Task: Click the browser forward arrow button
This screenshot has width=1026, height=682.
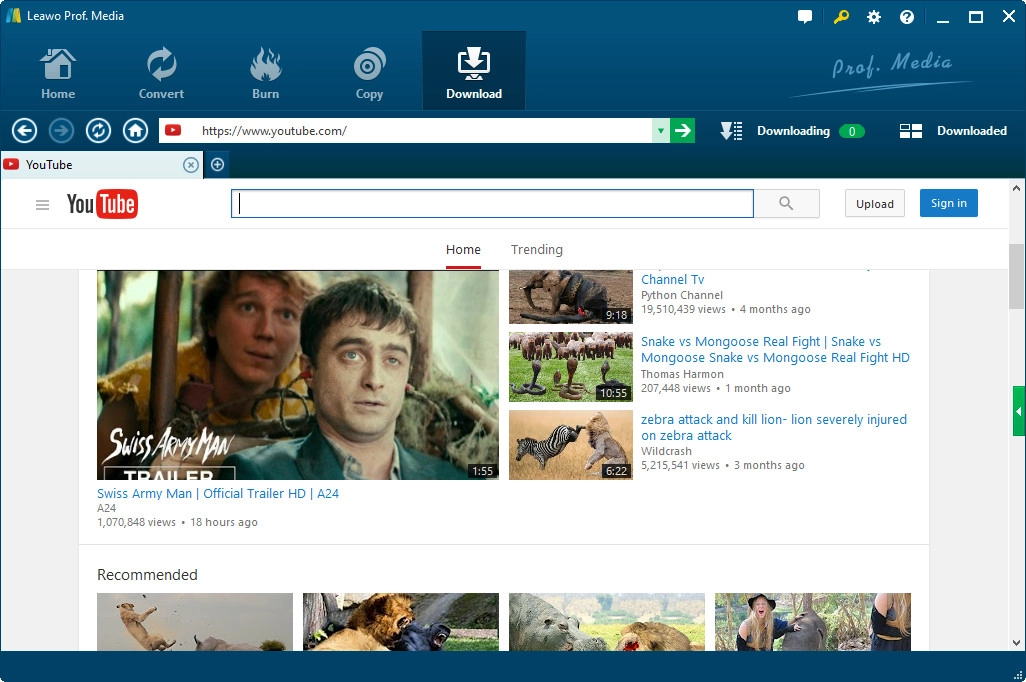Action: [62, 131]
